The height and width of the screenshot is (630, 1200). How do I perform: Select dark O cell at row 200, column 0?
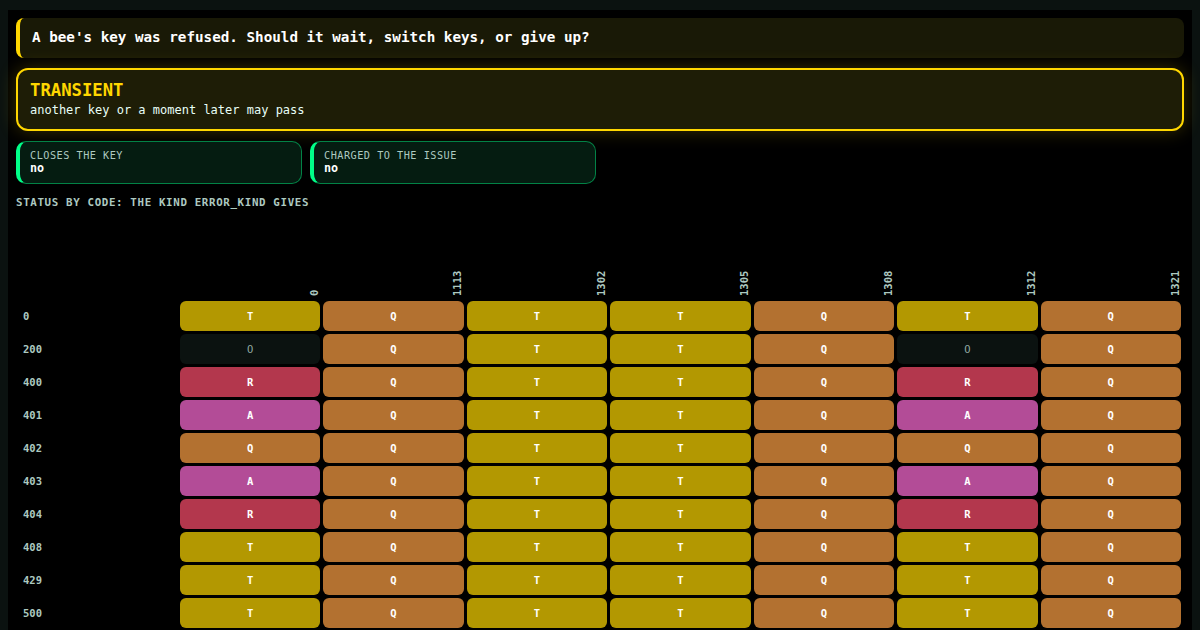click(x=250, y=349)
